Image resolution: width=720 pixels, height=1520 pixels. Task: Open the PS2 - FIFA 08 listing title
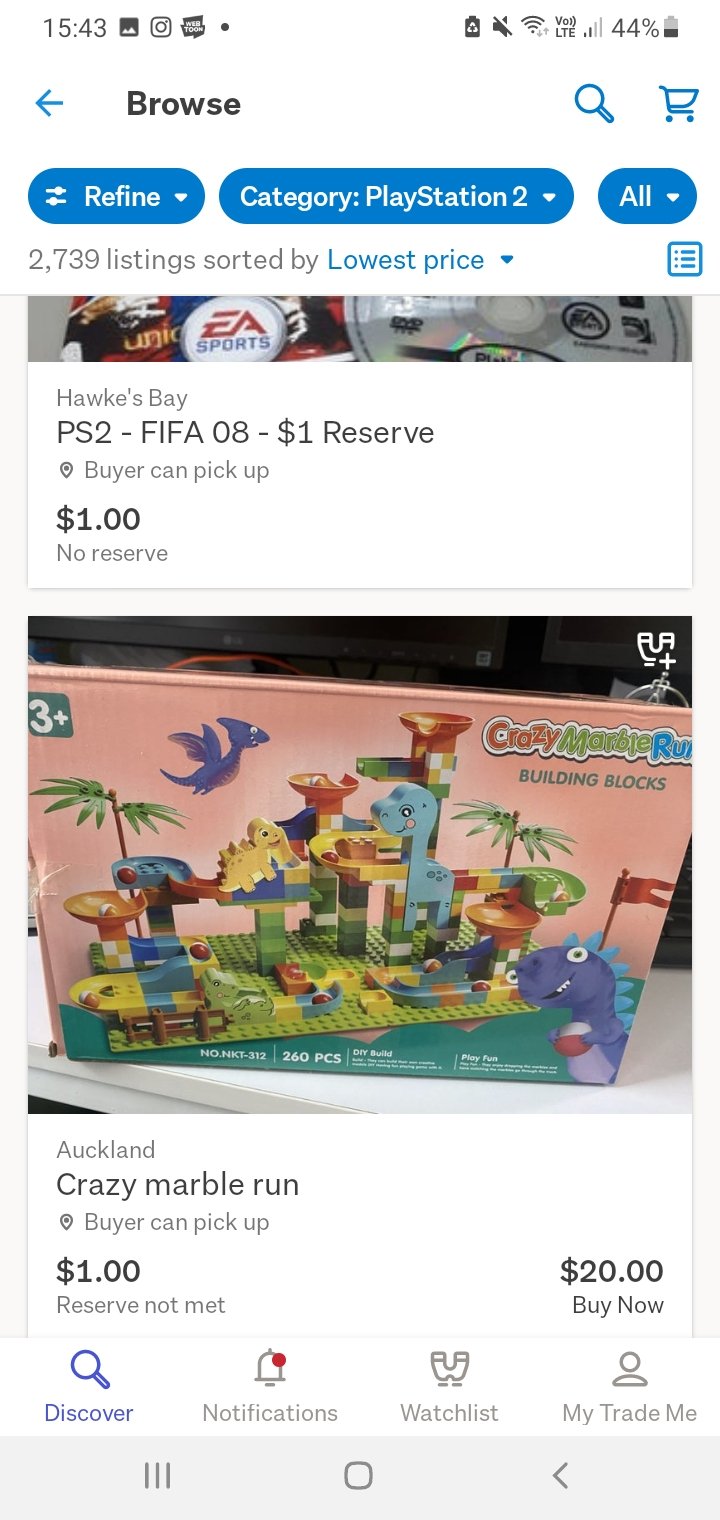pyautogui.click(x=245, y=433)
